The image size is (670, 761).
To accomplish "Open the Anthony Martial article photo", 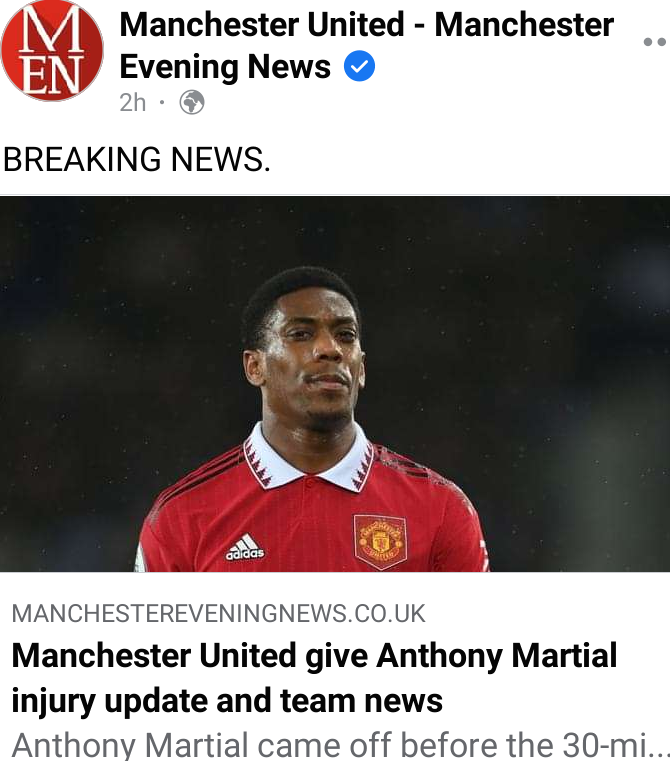I will 335,384.
